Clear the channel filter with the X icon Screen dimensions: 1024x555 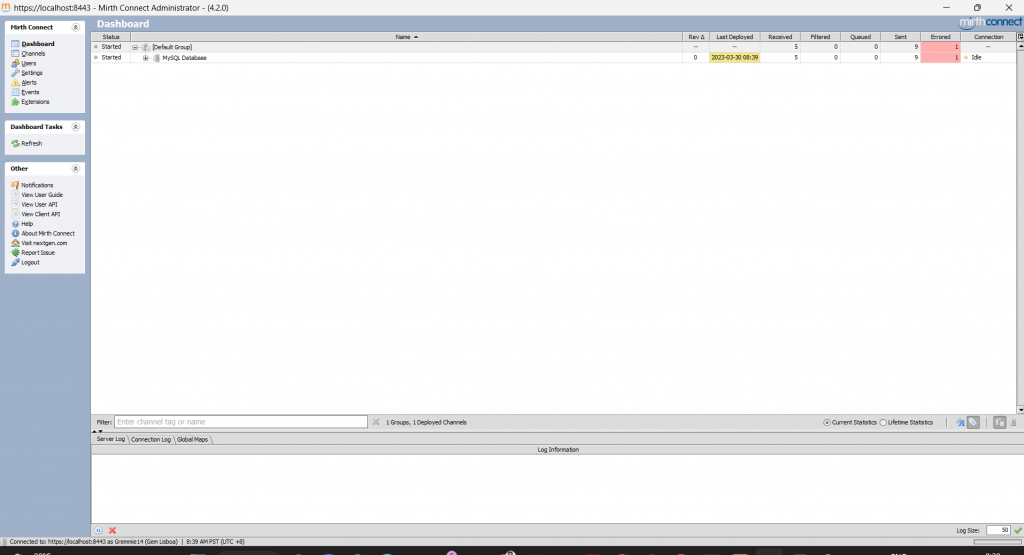pyautogui.click(x=376, y=422)
